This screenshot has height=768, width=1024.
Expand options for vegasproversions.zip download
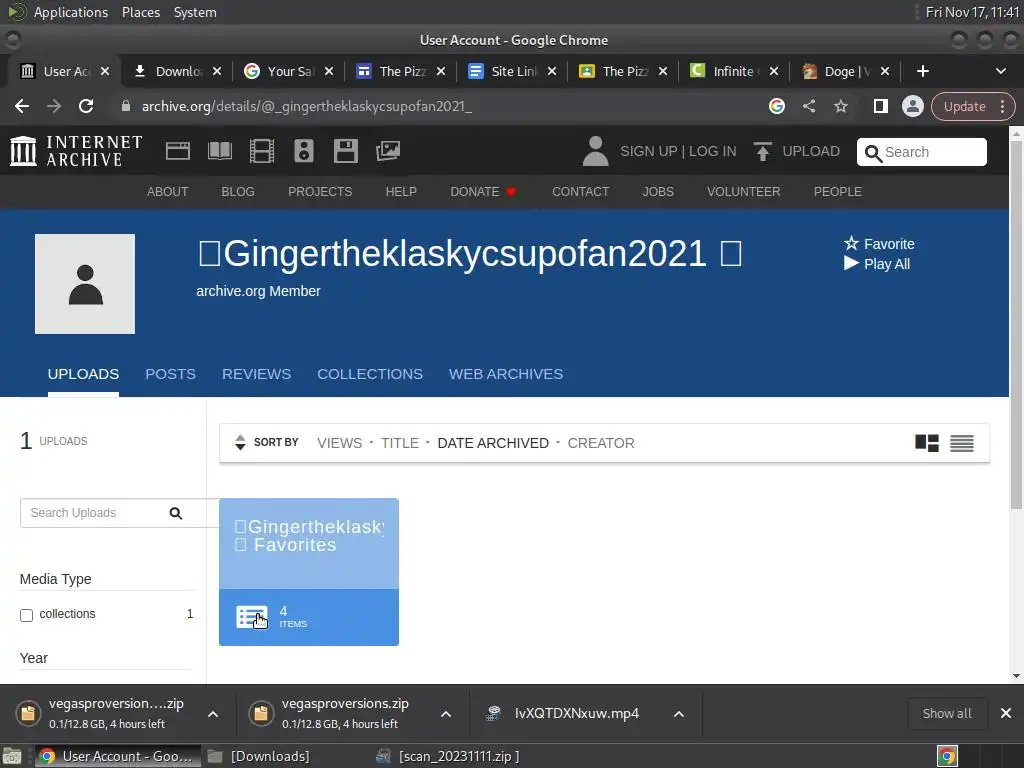(446, 714)
